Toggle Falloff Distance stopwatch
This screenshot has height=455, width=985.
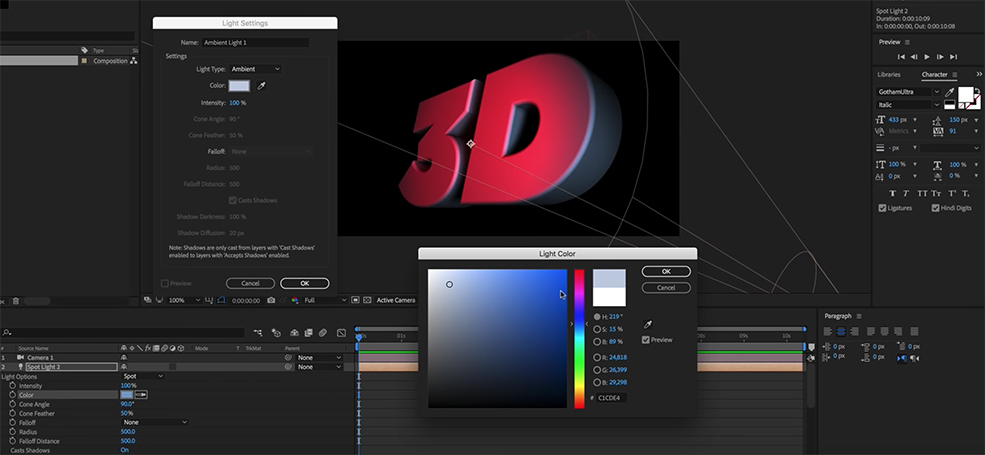pyautogui.click(x=13, y=441)
